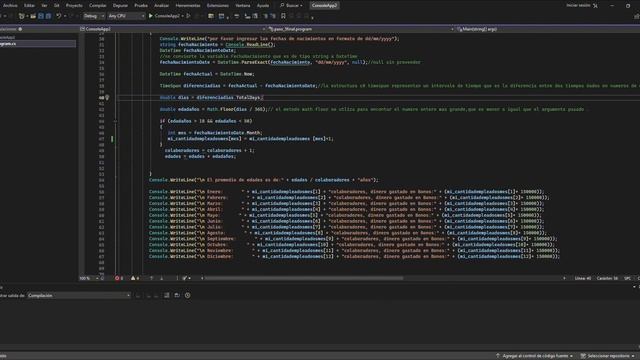The width and height of the screenshot is (640, 360).
Task: Click the yellow warning count indicator
Action: tap(135, 278)
